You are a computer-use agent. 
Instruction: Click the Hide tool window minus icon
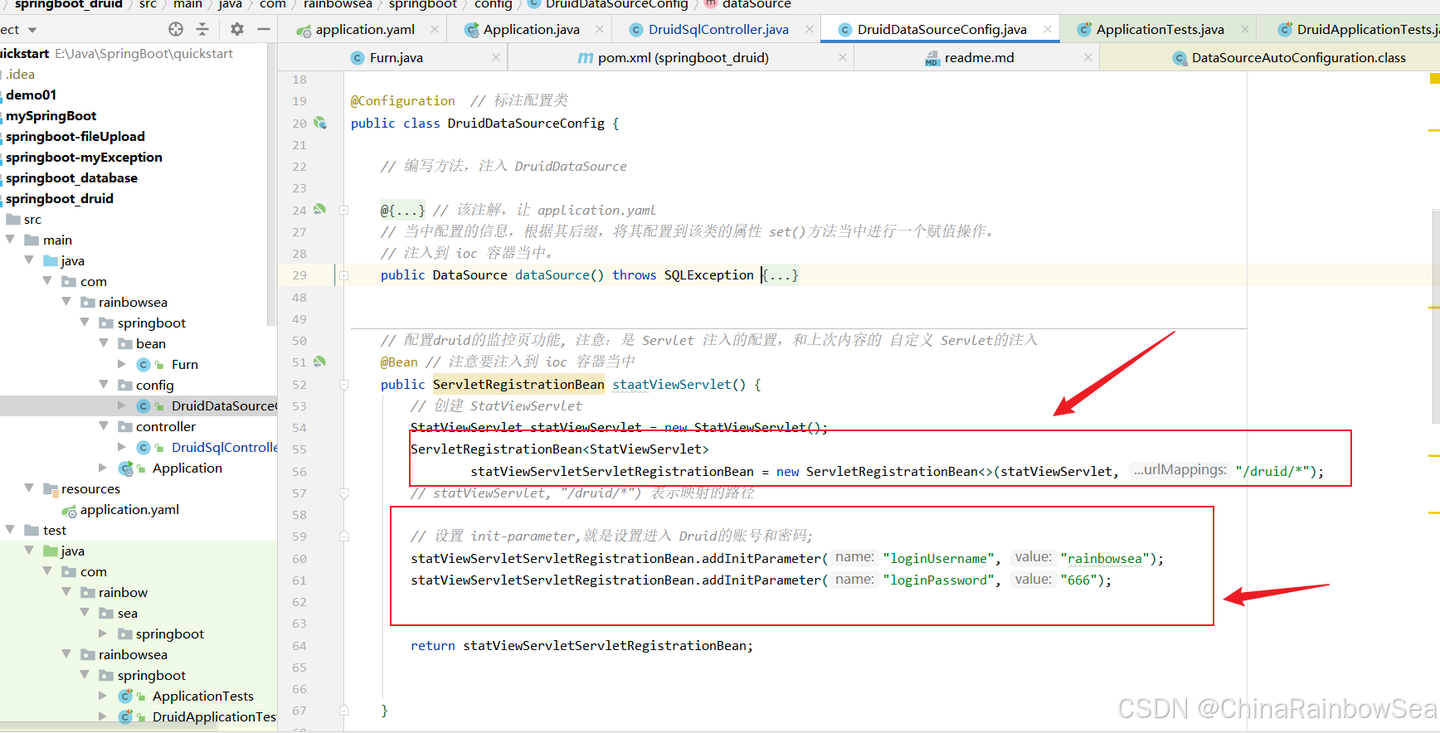[263, 30]
